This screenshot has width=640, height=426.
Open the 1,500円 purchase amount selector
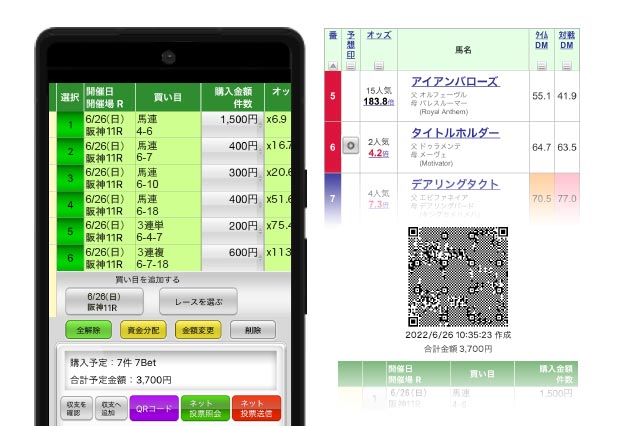[x=232, y=119]
